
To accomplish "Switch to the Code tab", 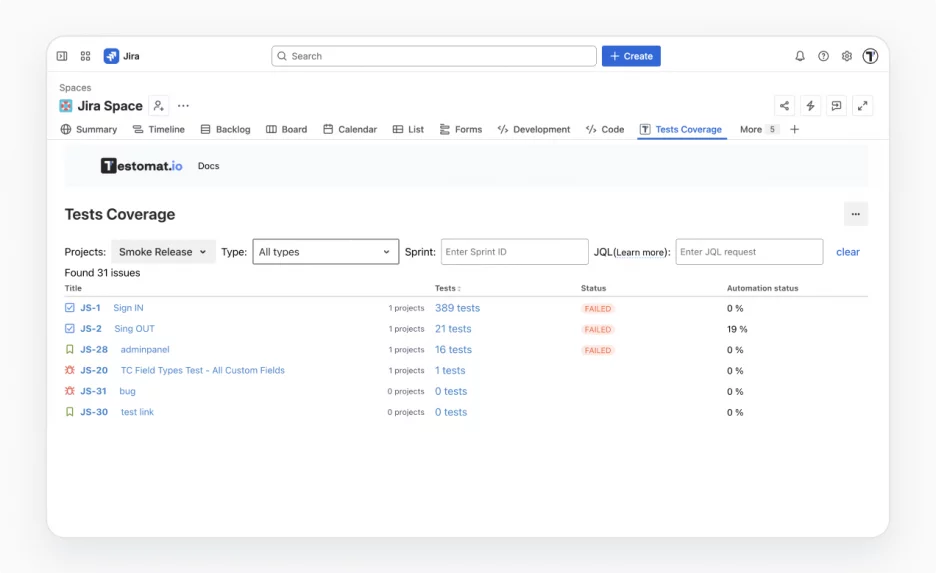I will tap(605, 130).
